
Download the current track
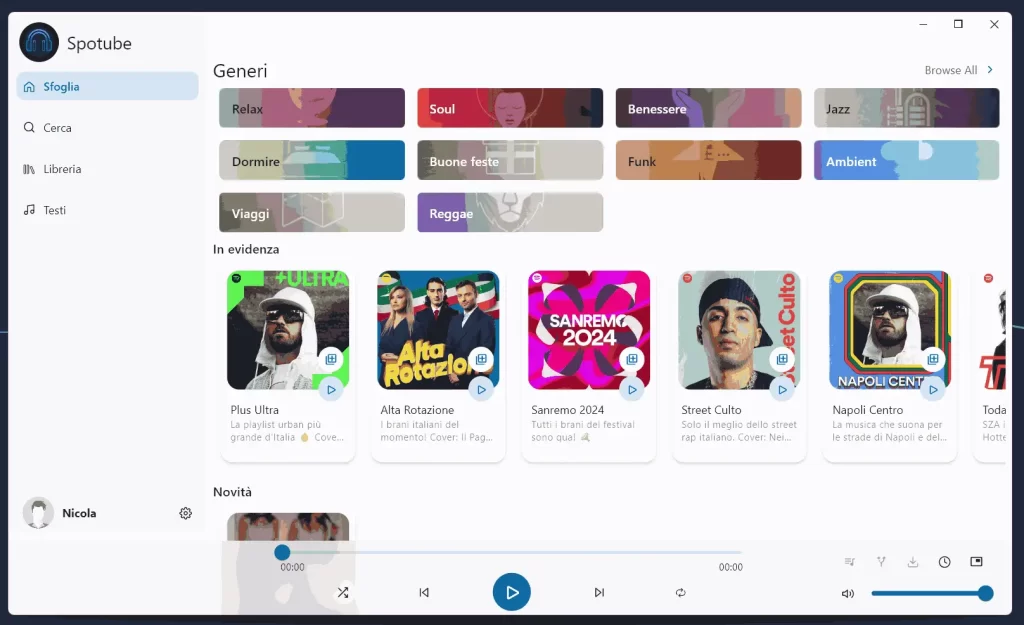click(913, 562)
